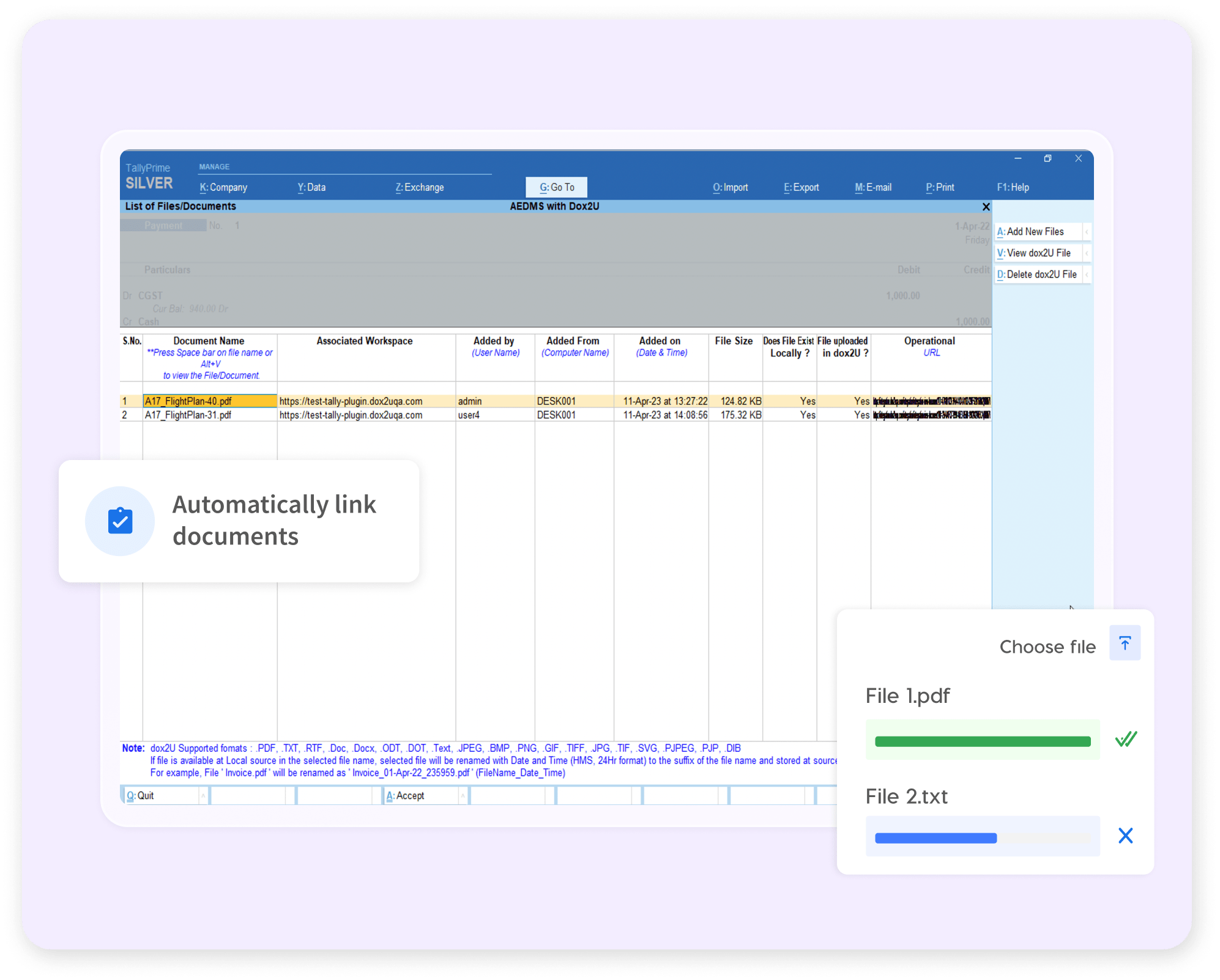This screenshot has height=980, width=1220.
Task: Expand arrow beside Add New Files
Action: tap(1087, 231)
